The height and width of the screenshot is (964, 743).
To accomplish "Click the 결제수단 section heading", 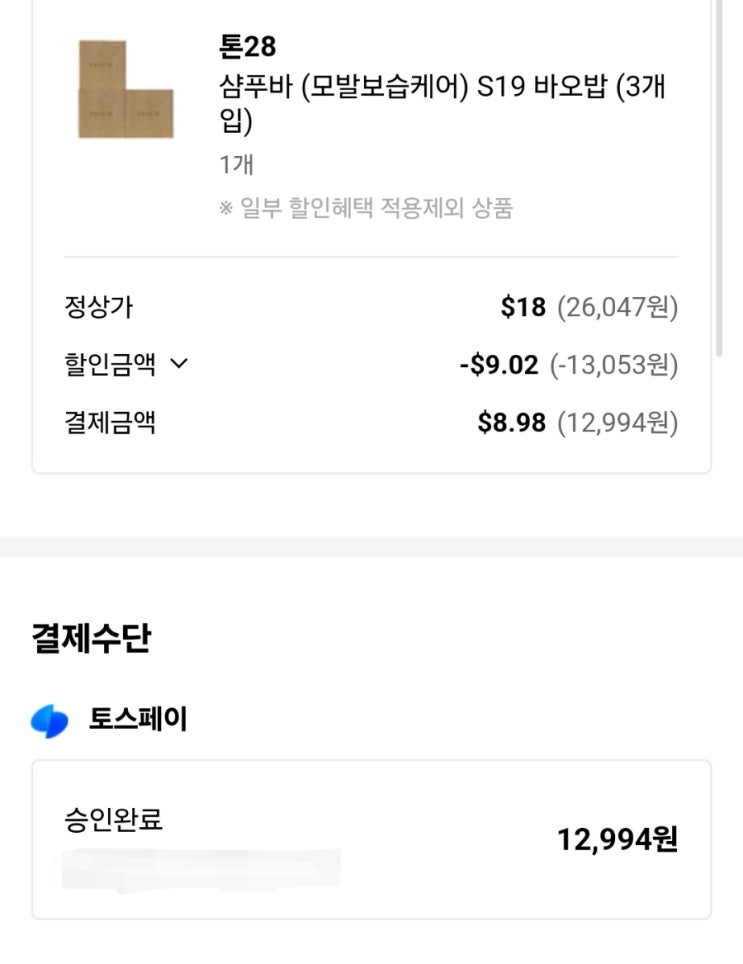I will pos(91,638).
